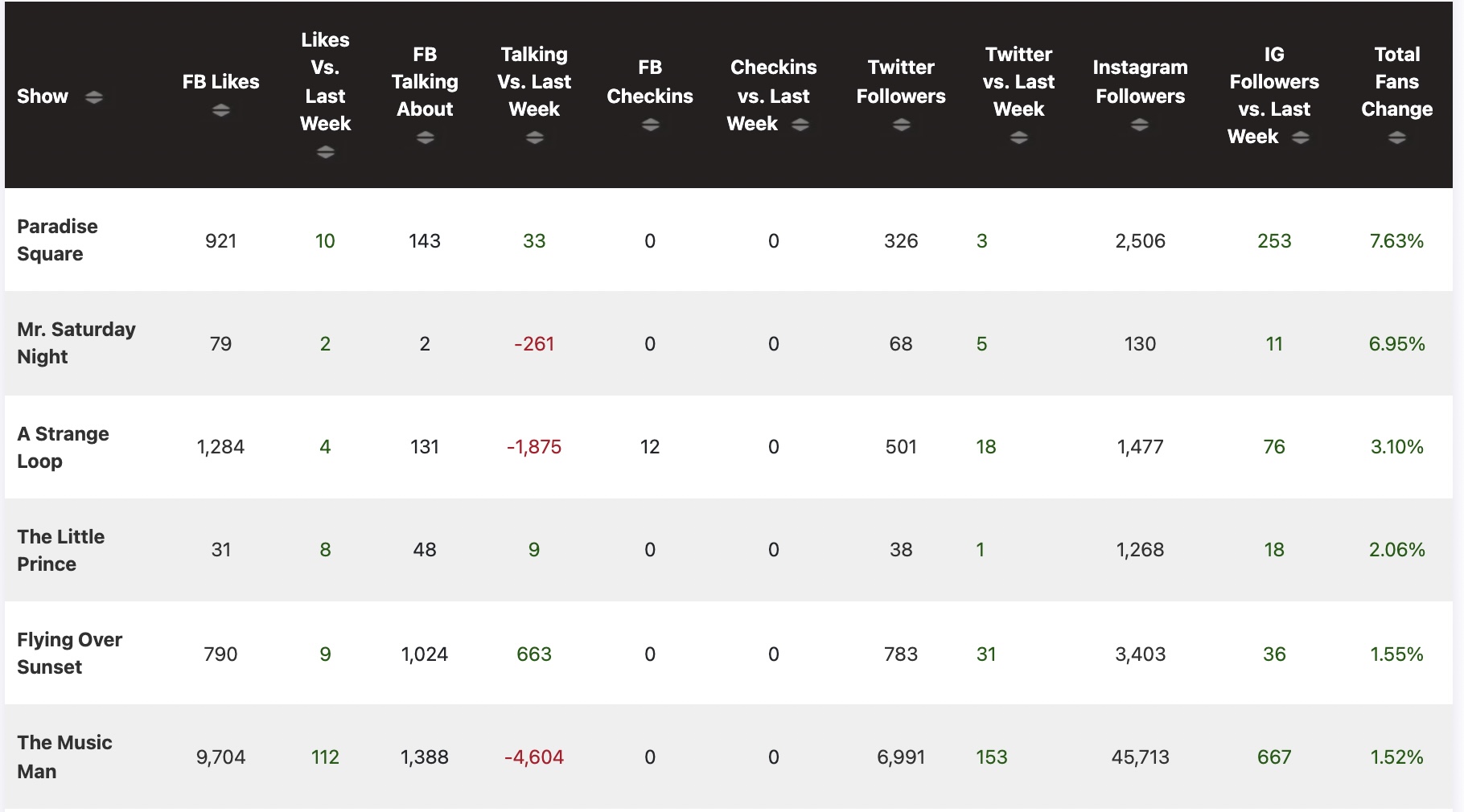Sort by Twitter vs. Last Week arrows
Screen dimensions: 1464x812
point(1018,138)
